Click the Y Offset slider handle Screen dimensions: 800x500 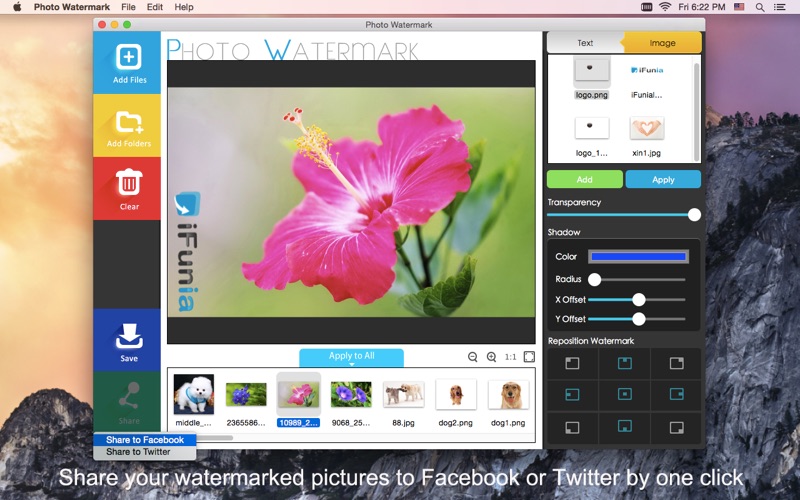click(639, 319)
